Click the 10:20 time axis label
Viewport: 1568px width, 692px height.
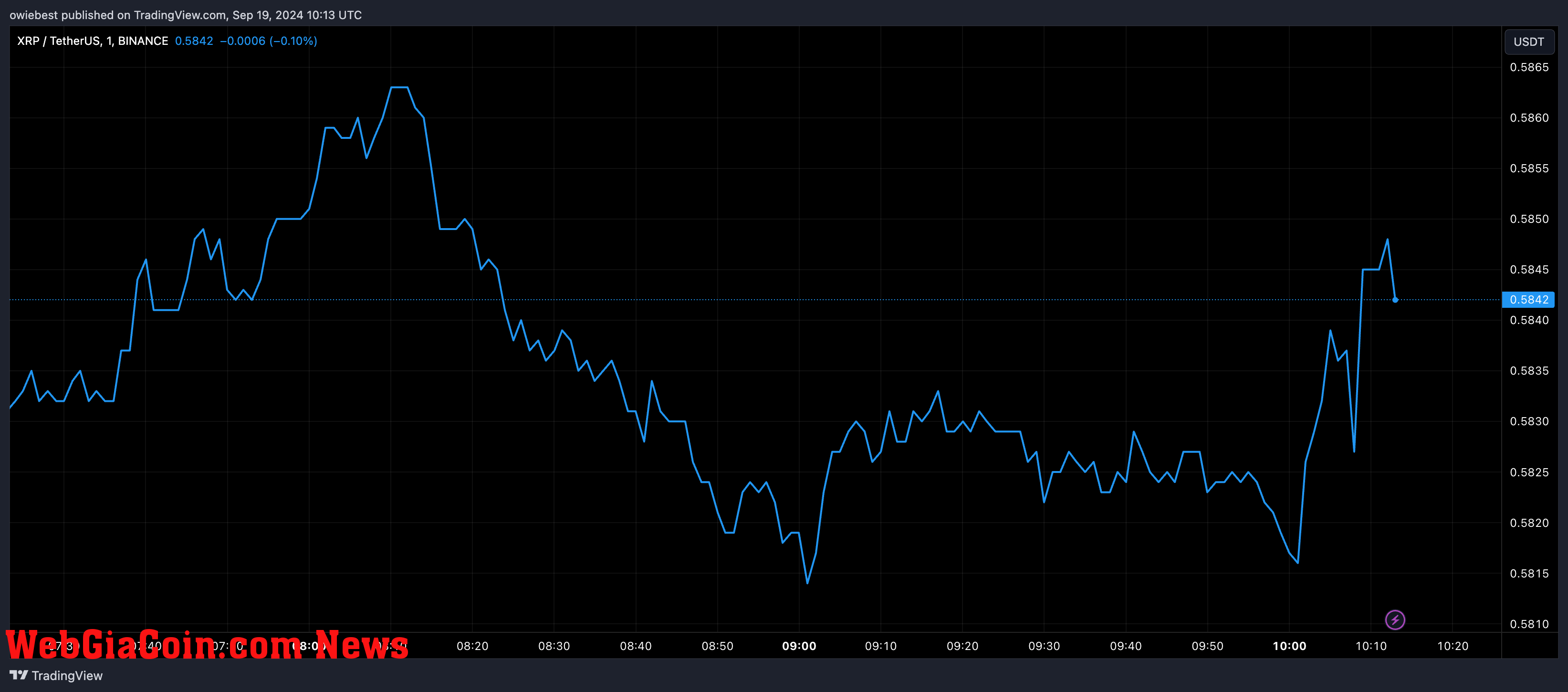pos(1453,646)
